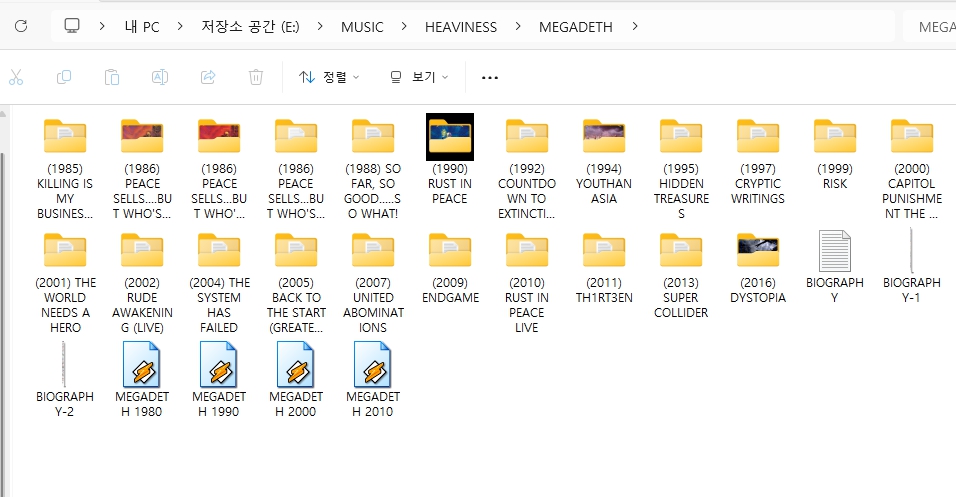The width and height of the screenshot is (956, 497).
Task: Open the 보기 view dropdown
Action: click(419, 77)
